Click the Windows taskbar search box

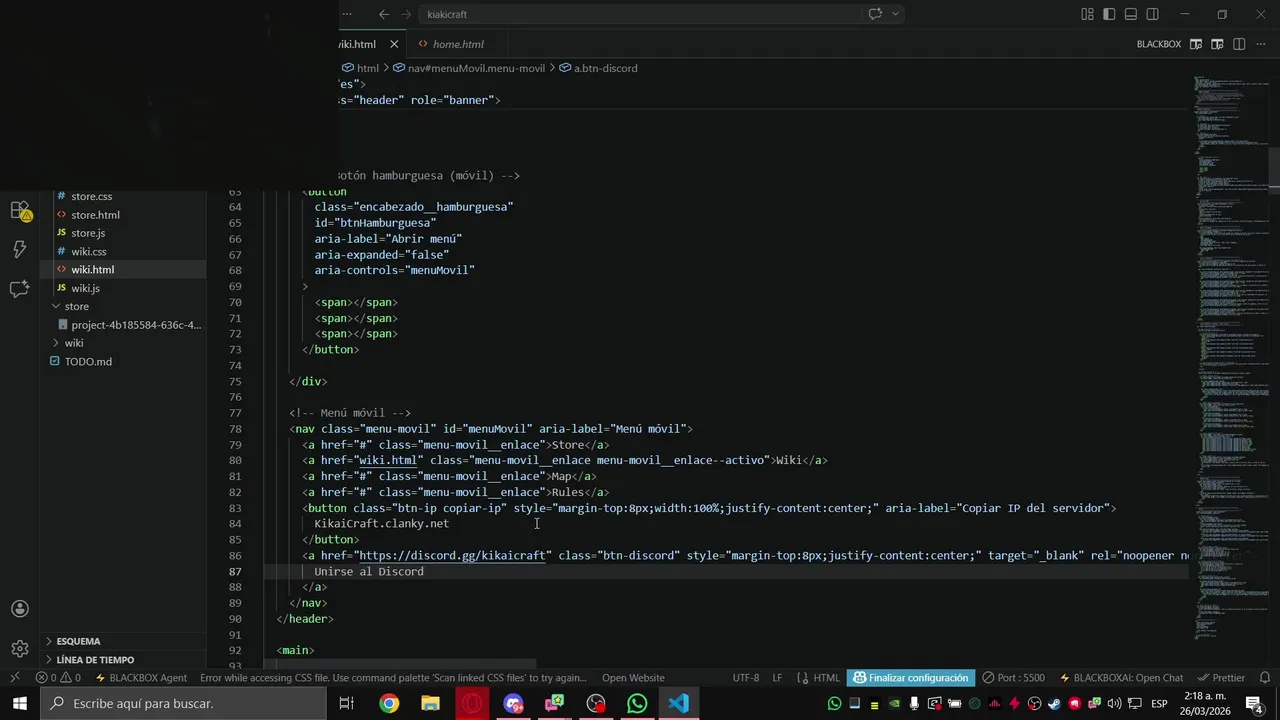tap(183, 704)
